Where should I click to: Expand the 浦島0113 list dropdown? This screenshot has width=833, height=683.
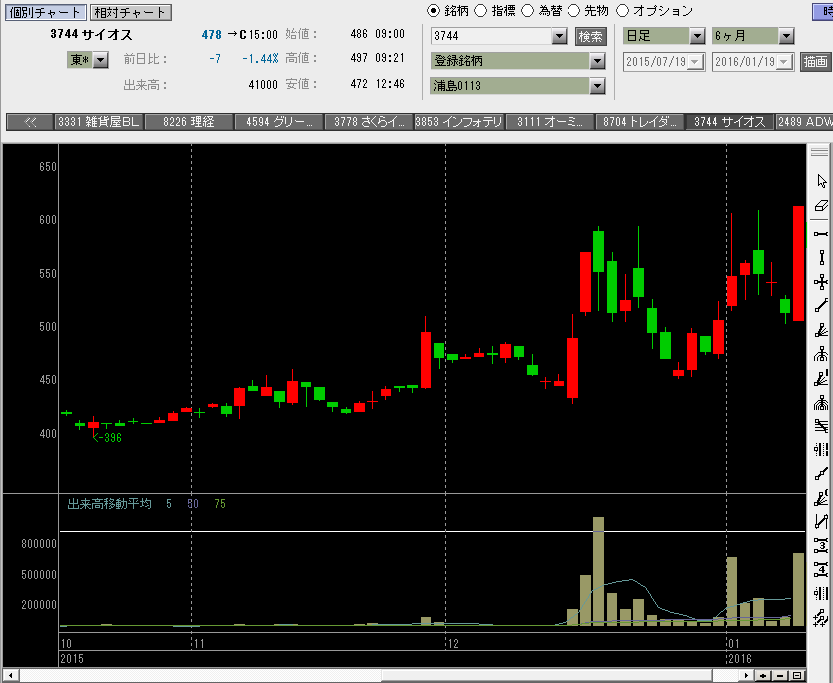pos(597,86)
